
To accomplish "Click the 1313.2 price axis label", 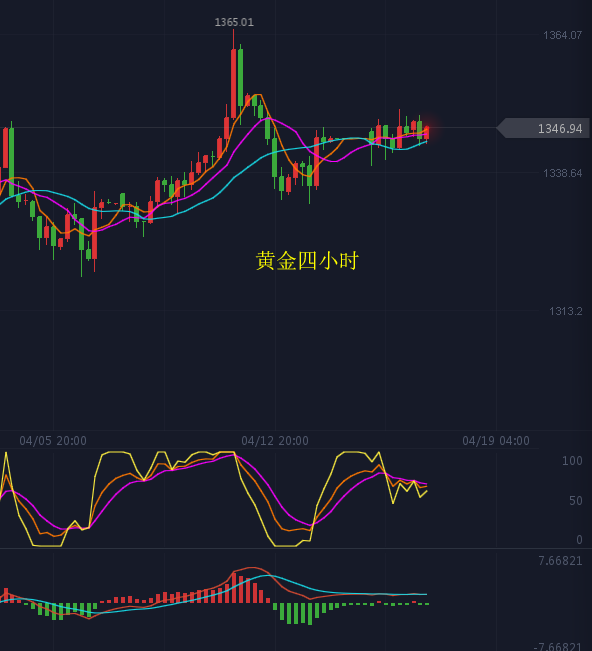I will click(x=565, y=311).
